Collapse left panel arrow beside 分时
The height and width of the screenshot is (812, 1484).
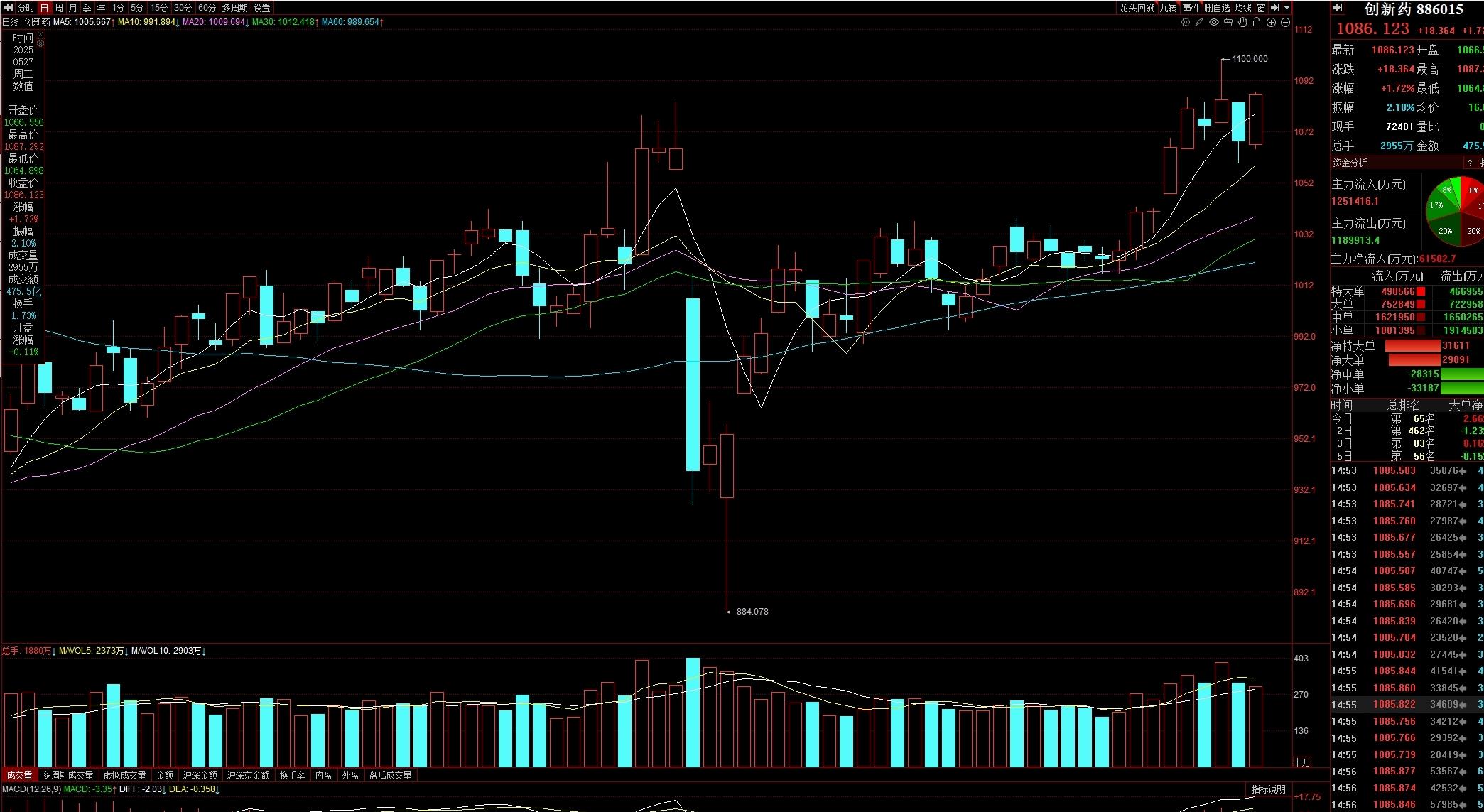coord(9,8)
